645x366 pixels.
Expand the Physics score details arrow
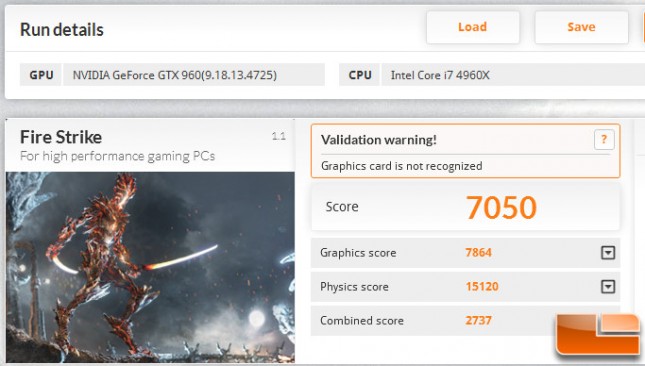coord(608,286)
